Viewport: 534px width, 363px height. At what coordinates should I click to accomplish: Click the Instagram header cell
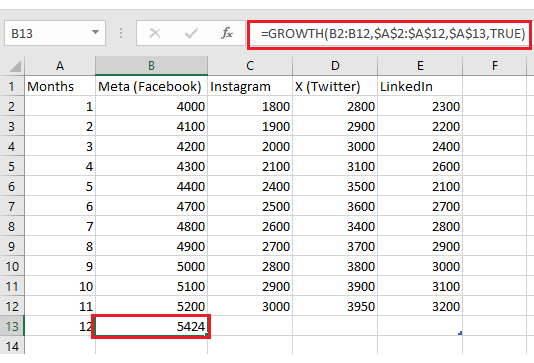coord(250,86)
